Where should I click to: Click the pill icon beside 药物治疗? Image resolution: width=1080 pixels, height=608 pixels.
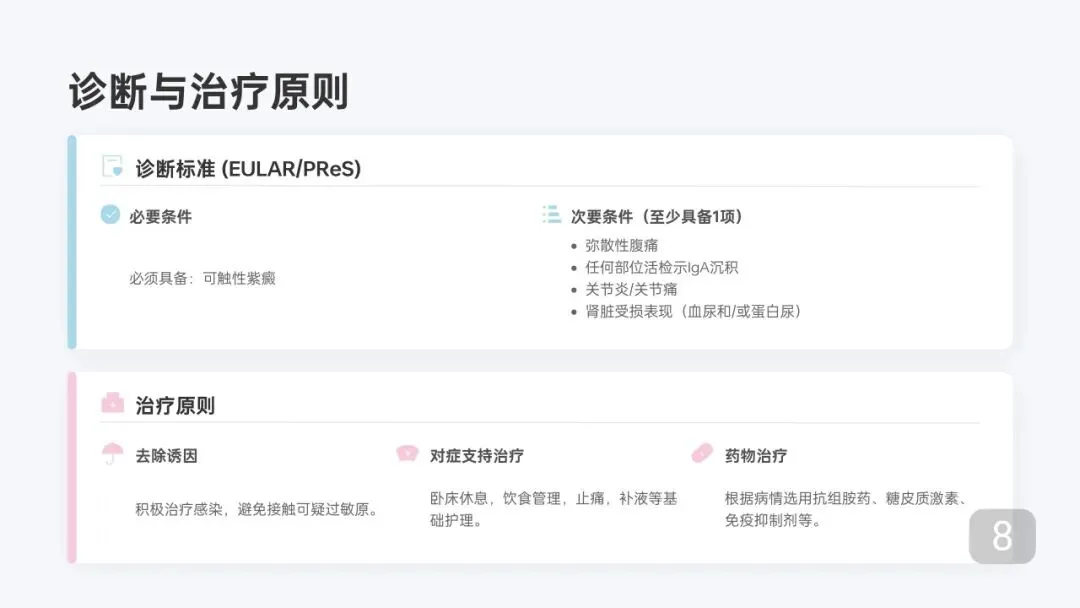(x=702, y=454)
